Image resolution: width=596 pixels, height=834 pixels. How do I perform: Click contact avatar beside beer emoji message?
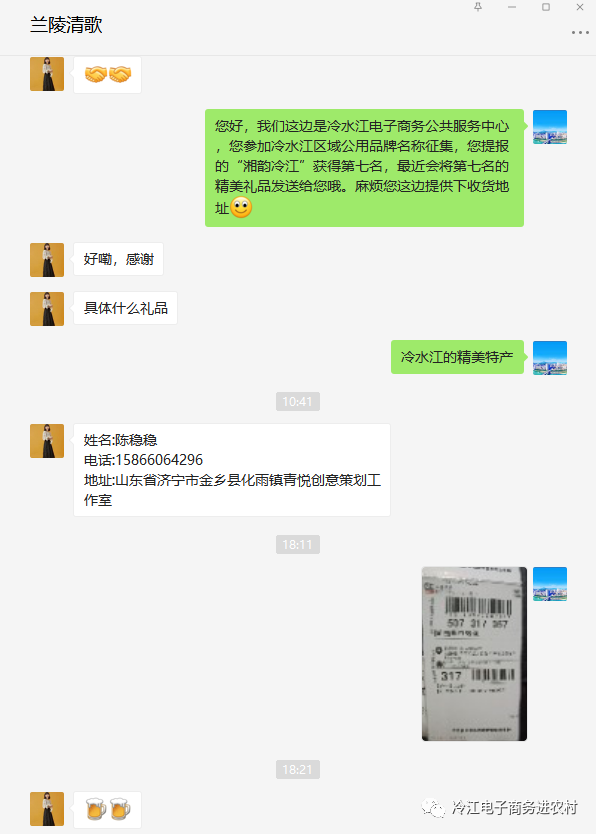[x=47, y=809]
